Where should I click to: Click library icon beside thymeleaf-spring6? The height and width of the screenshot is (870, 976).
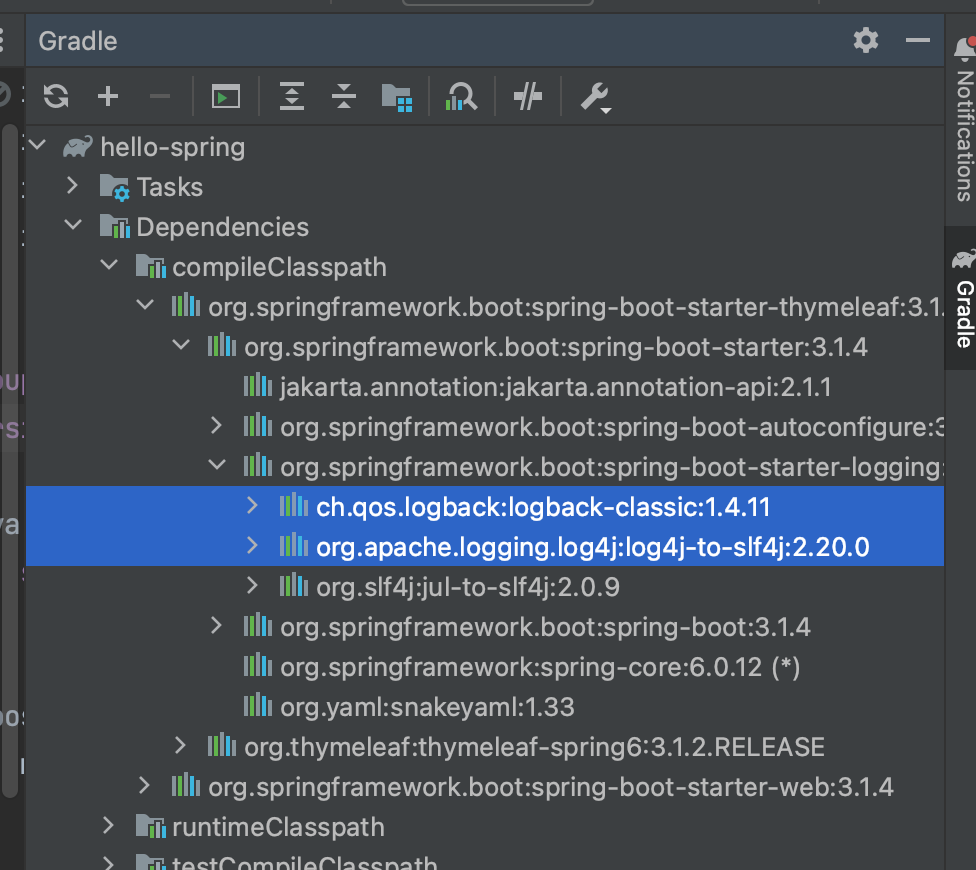pyautogui.click(x=222, y=745)
